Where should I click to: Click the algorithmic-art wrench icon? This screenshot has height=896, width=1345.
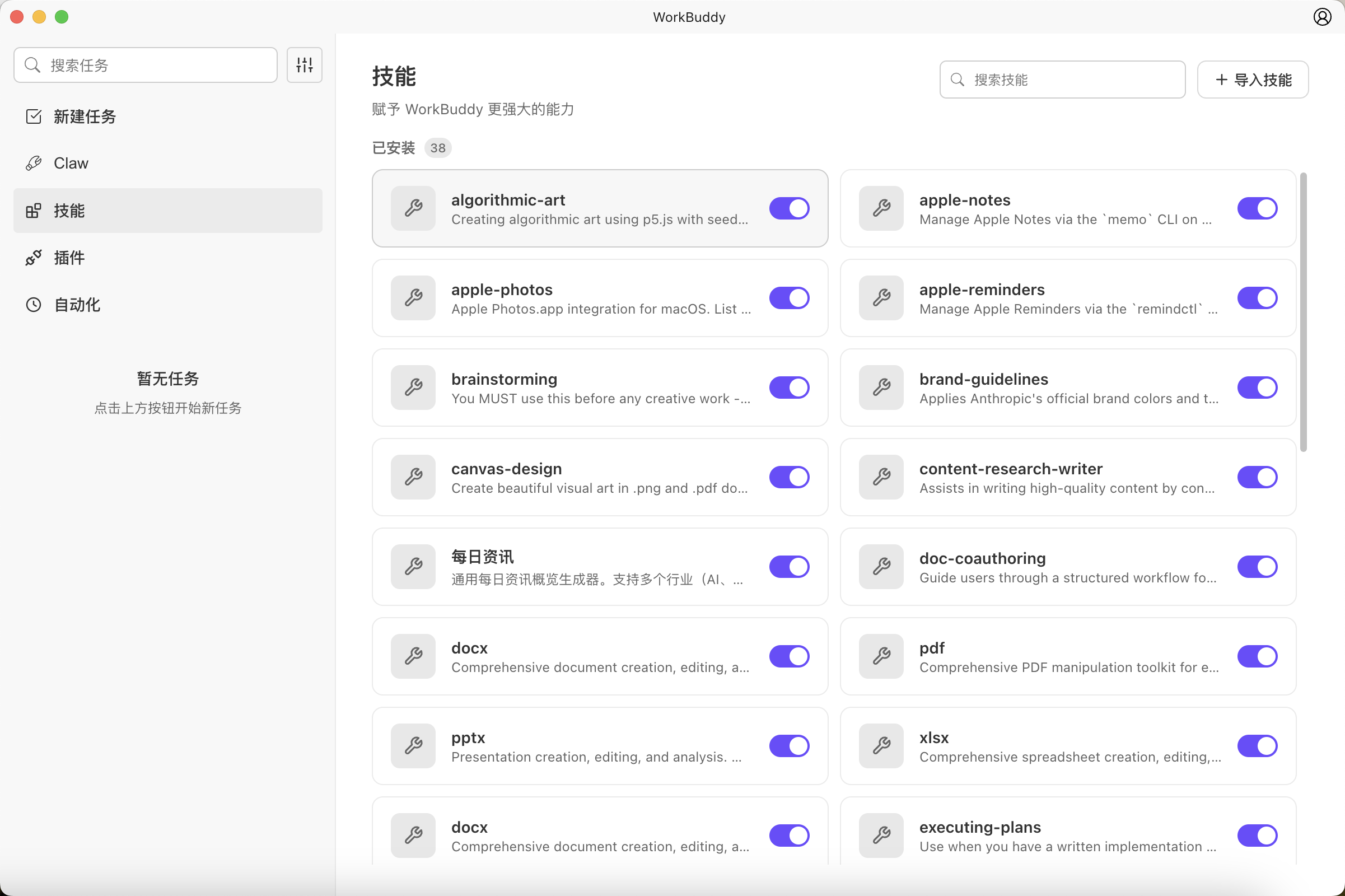(413, 208)
